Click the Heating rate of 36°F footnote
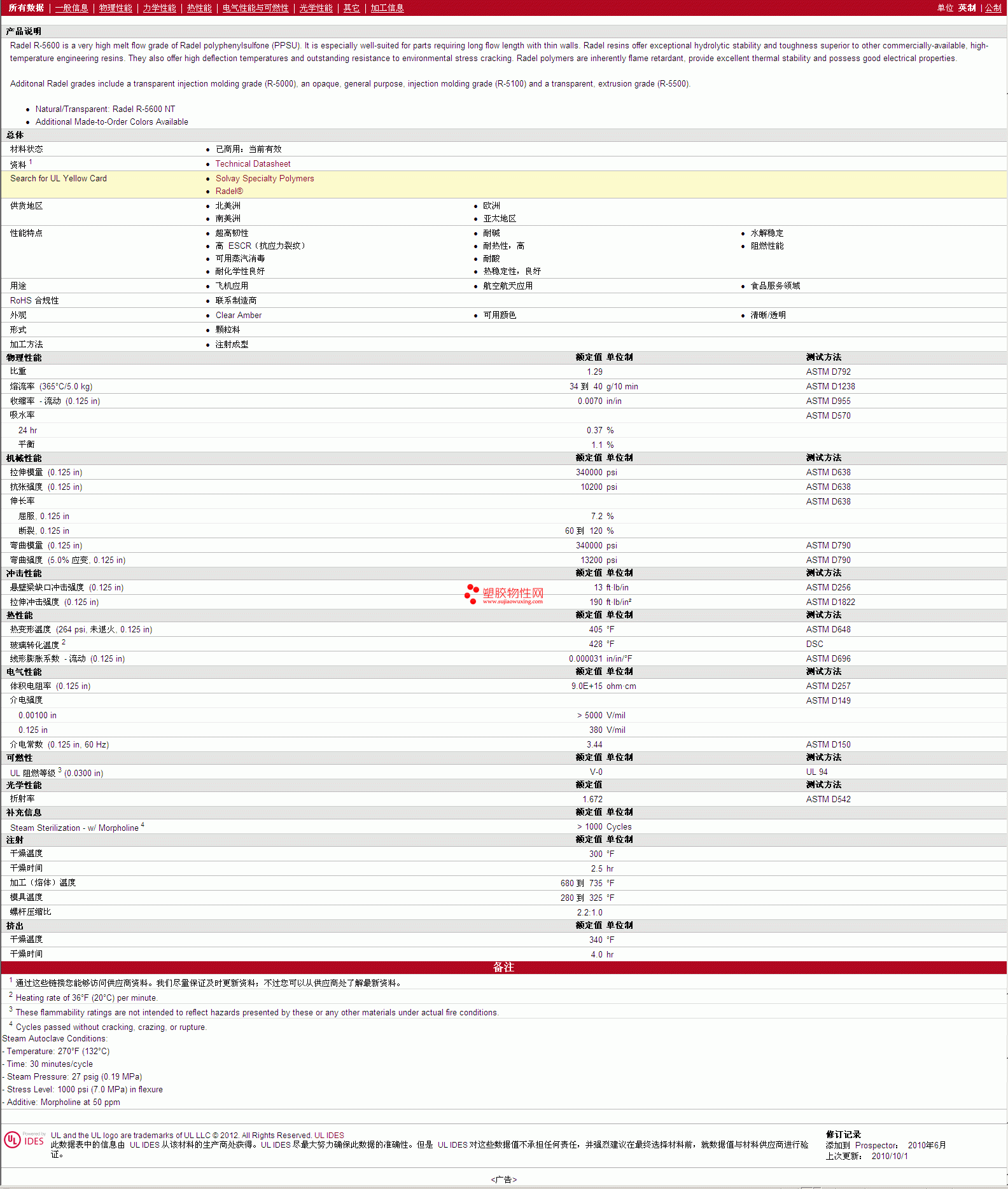 click(x=87, y=998)
